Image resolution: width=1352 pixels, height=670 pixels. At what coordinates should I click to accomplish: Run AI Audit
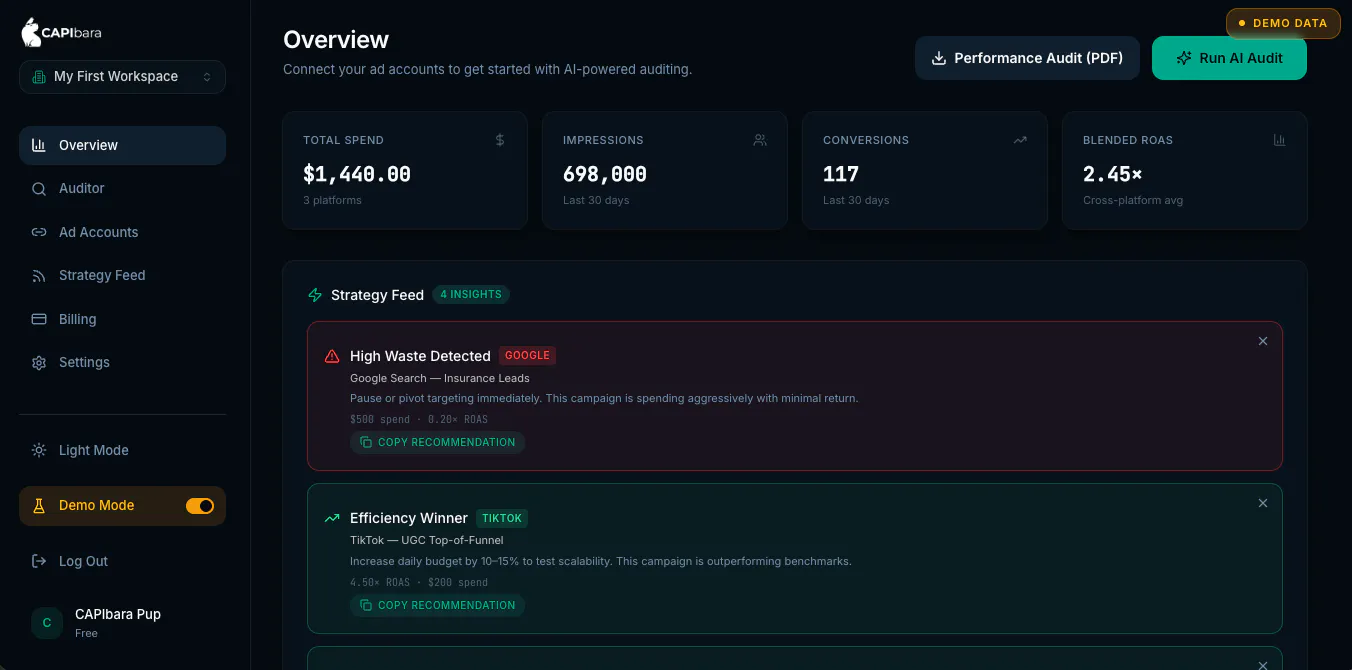pos(1229,58)
